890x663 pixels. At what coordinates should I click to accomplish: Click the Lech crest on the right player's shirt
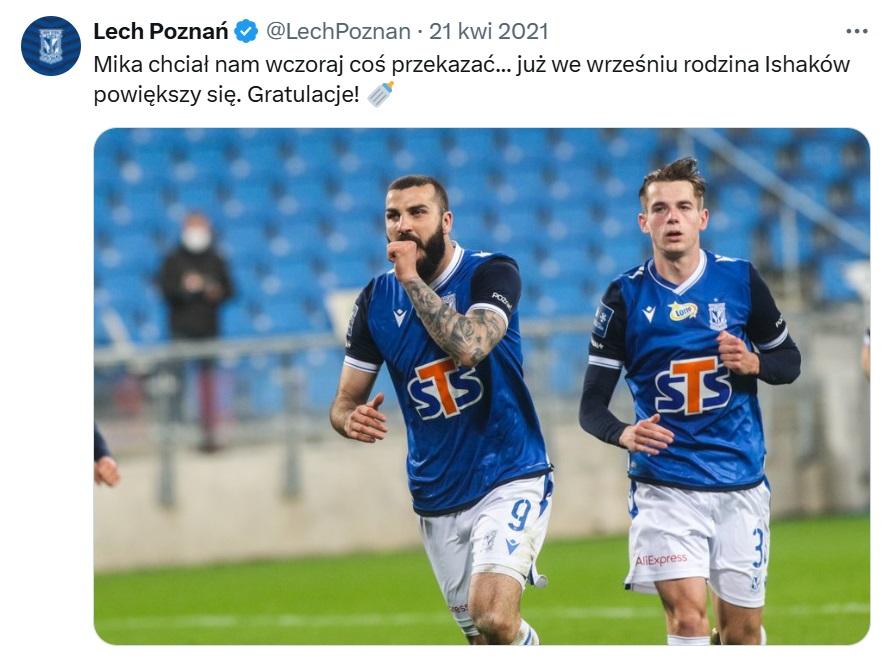click(x=717, y=316)
